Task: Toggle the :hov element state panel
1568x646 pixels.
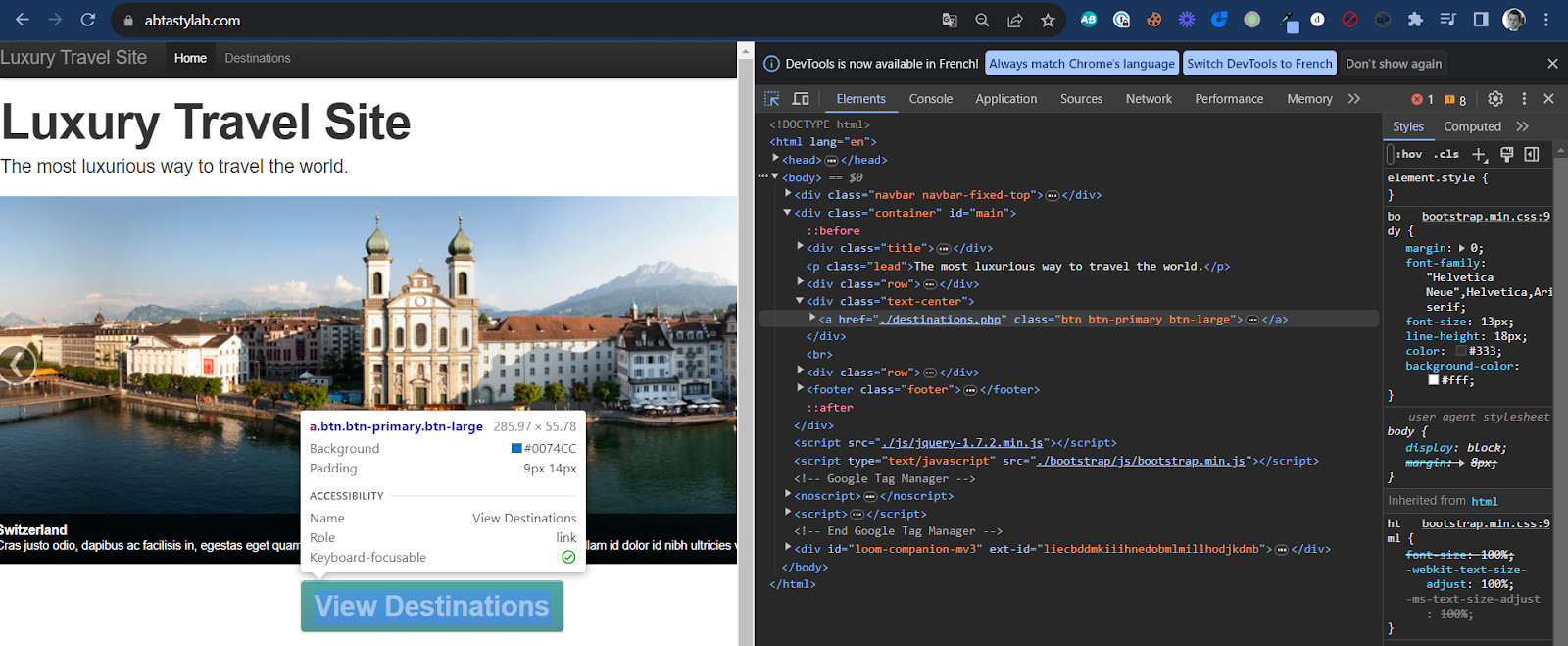Action: click(x=1409, y=154)
